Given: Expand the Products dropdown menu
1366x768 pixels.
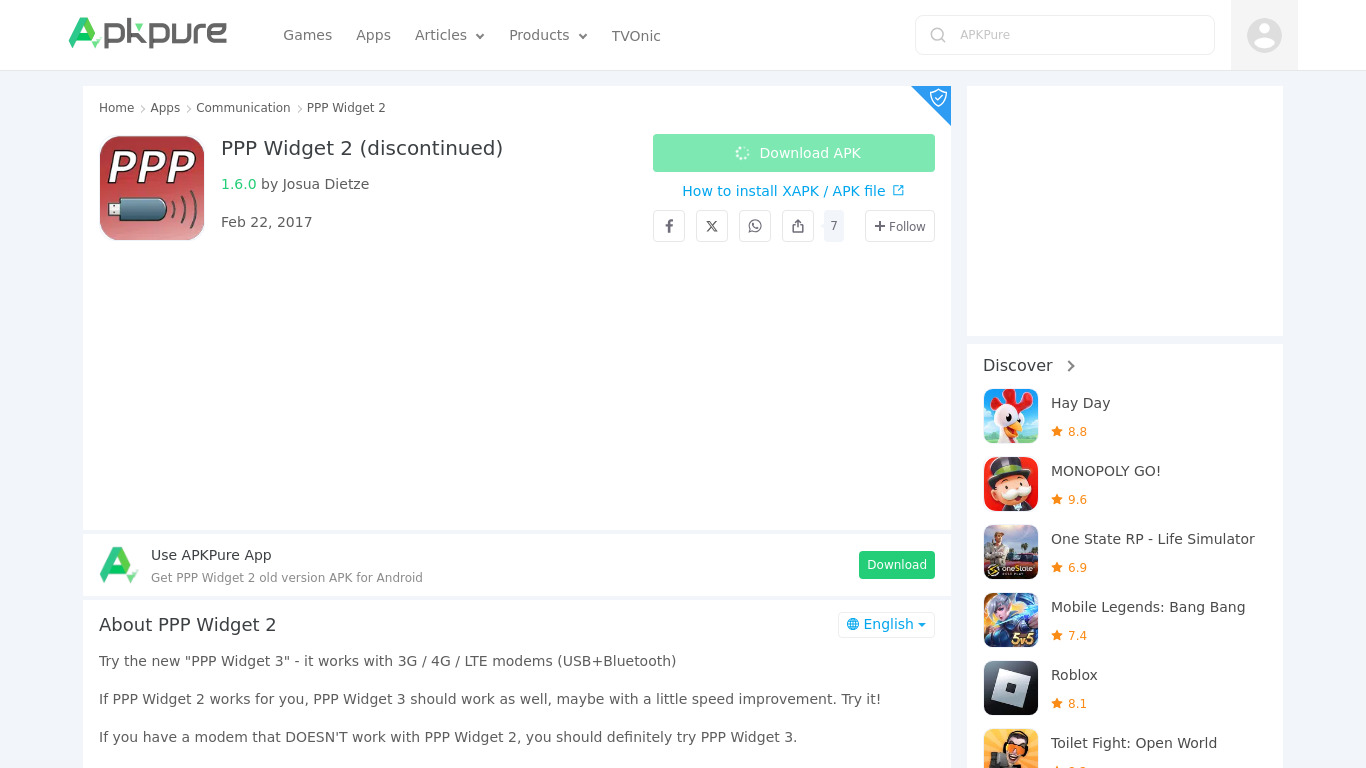Looking at the screenshot, I should click(x=548, y=35).
